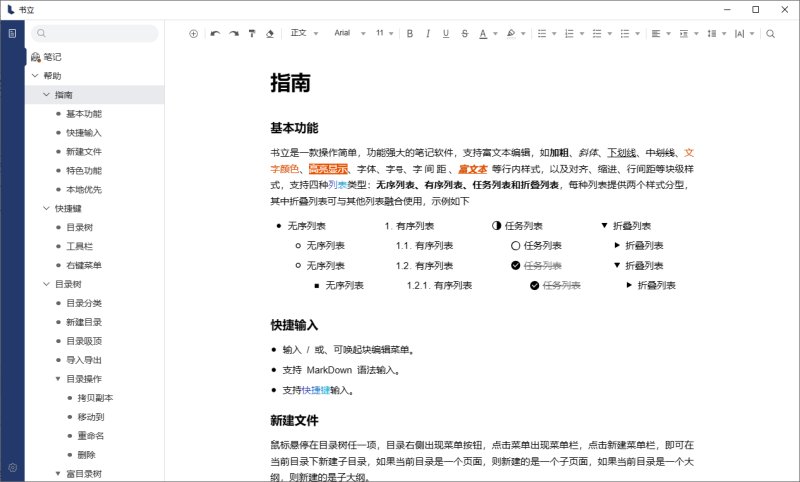Collapse the 帮助 tree node
Image resolution: width=800 pixels, height=482 pixels.
35,75
